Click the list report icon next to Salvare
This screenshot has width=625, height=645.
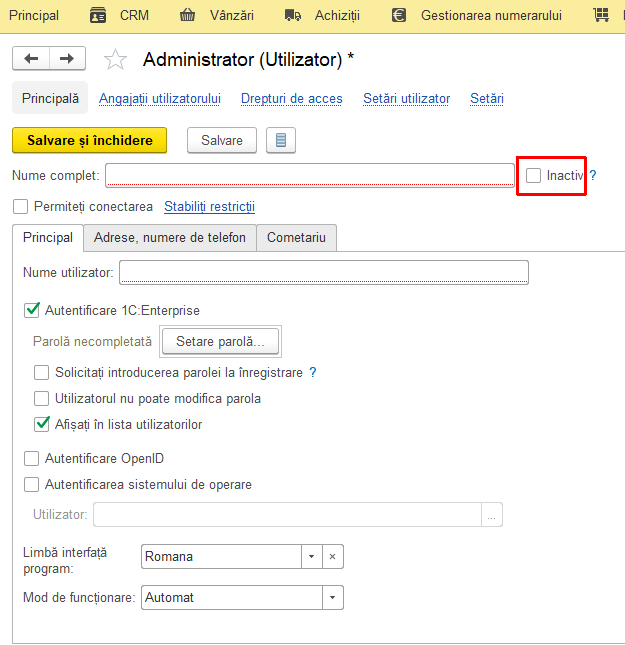(x=281, y=140)
